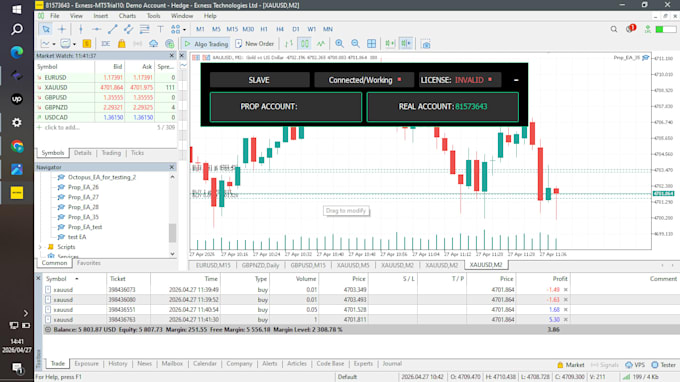Close the Market Watch panel

[x=172, y=56]
